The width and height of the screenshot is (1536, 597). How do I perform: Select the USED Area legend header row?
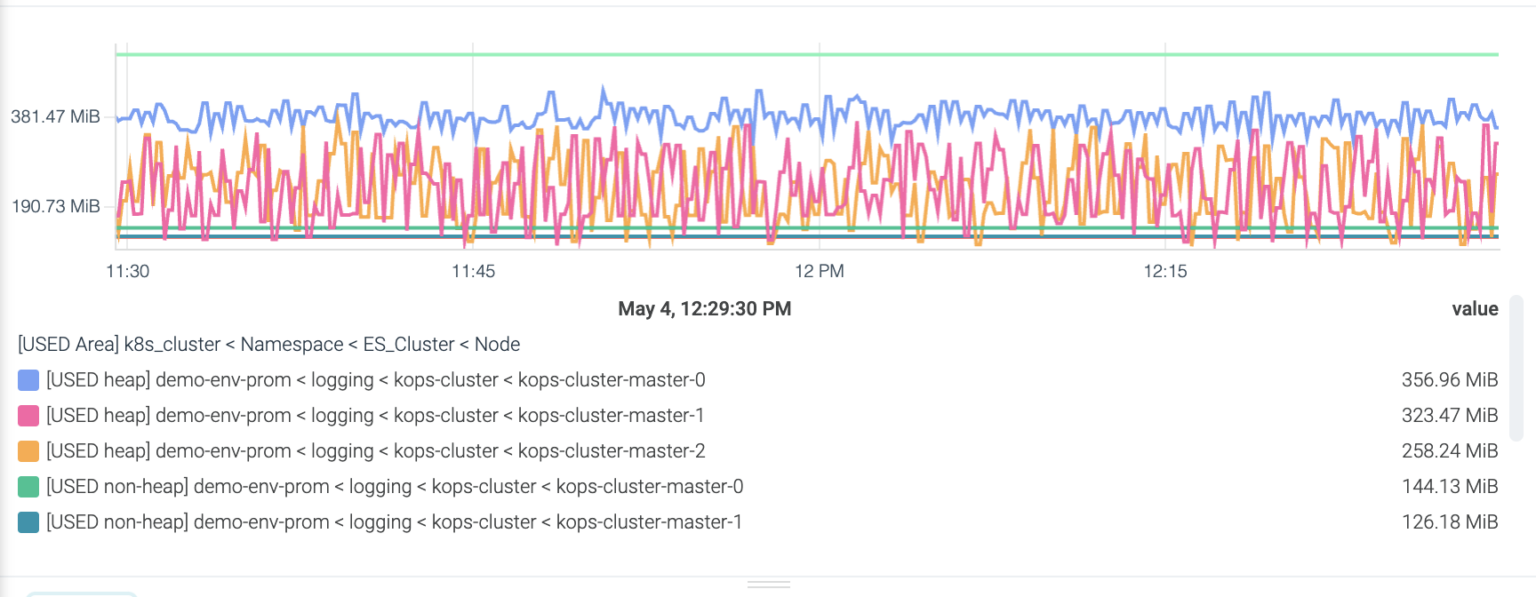pos(268,344)
